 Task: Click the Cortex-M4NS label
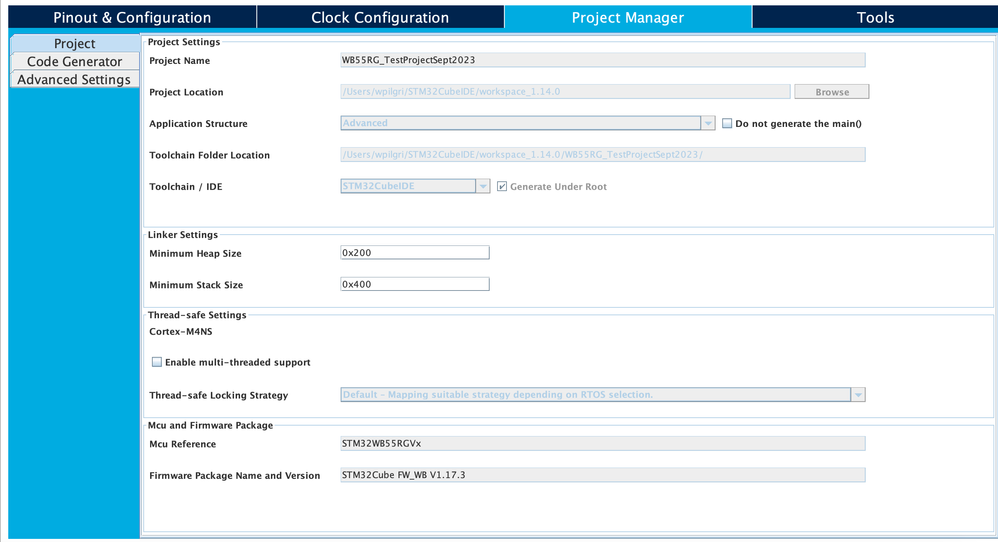[181, 331]
